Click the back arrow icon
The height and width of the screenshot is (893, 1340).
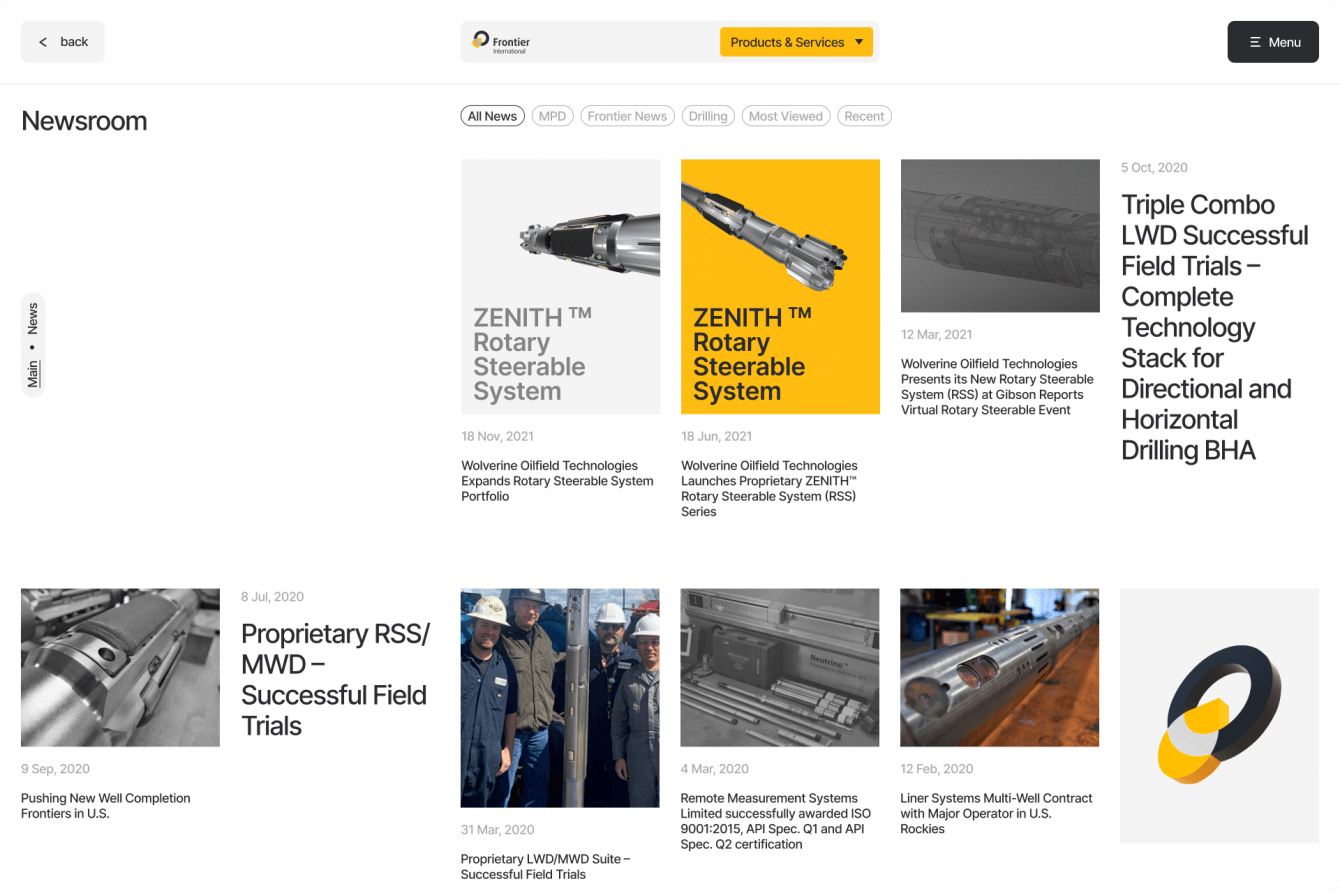[43, 42]
